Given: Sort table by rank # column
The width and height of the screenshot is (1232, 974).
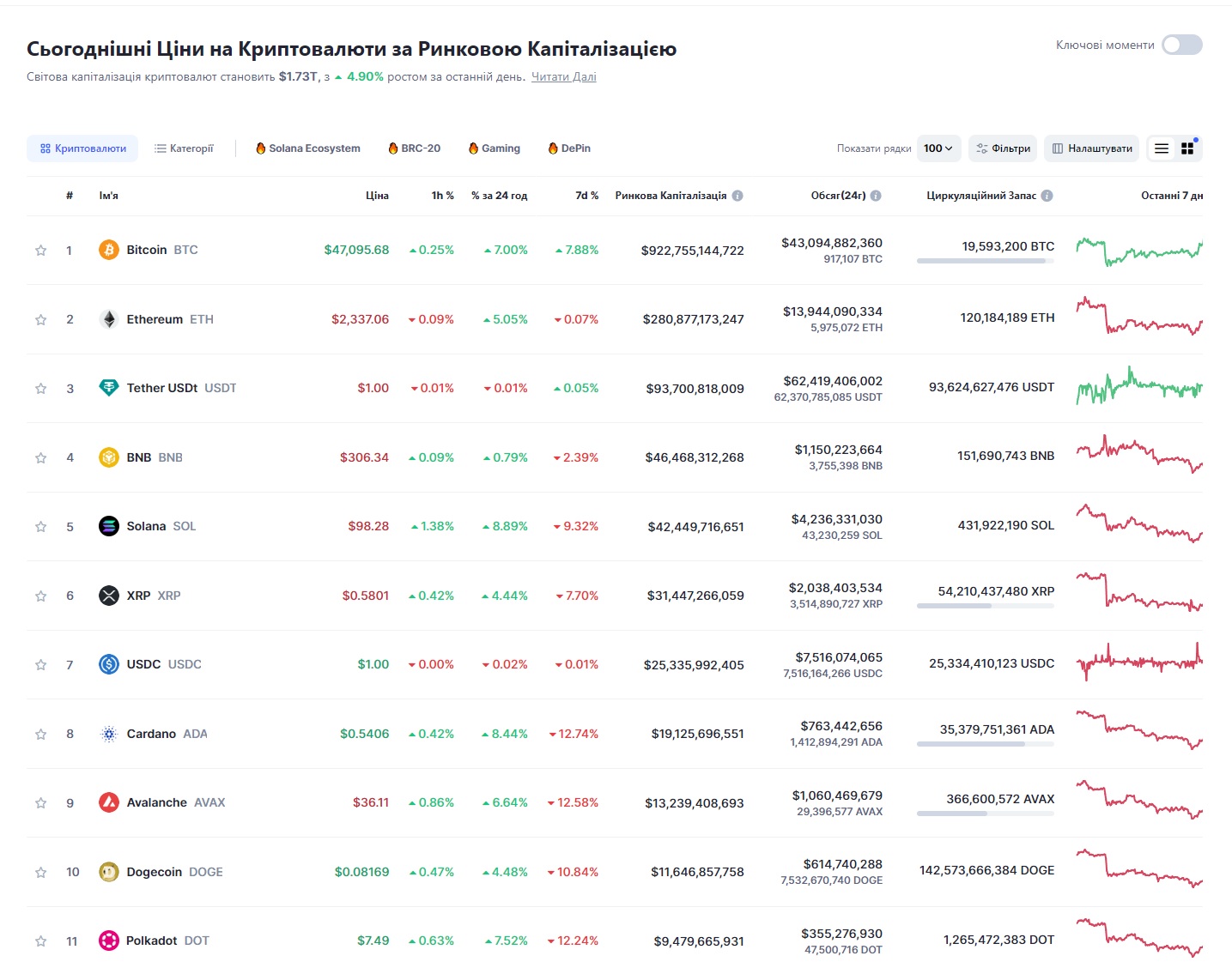Looking at the screenshot, I should point(70,196).
